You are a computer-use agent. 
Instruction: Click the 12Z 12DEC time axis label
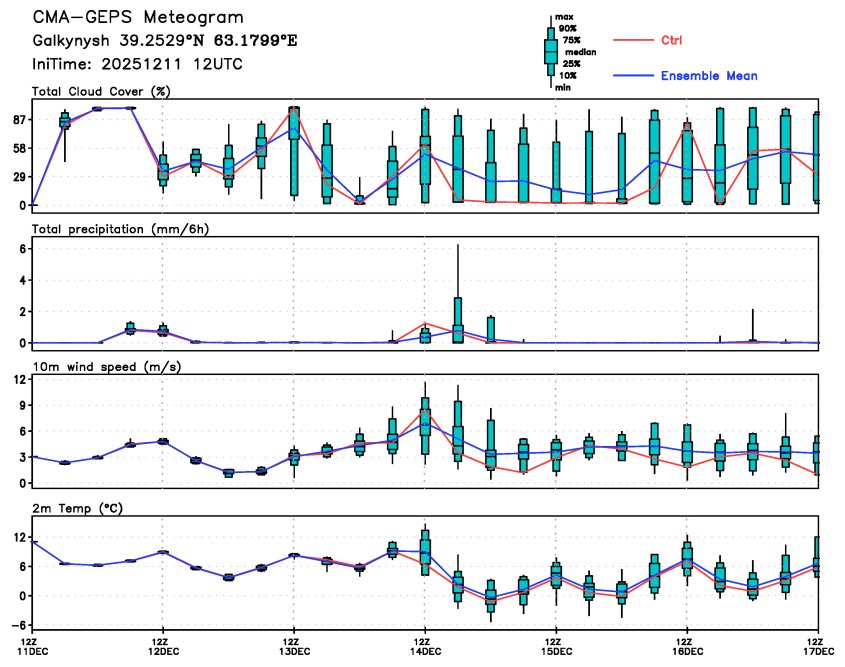coord(165,647)
